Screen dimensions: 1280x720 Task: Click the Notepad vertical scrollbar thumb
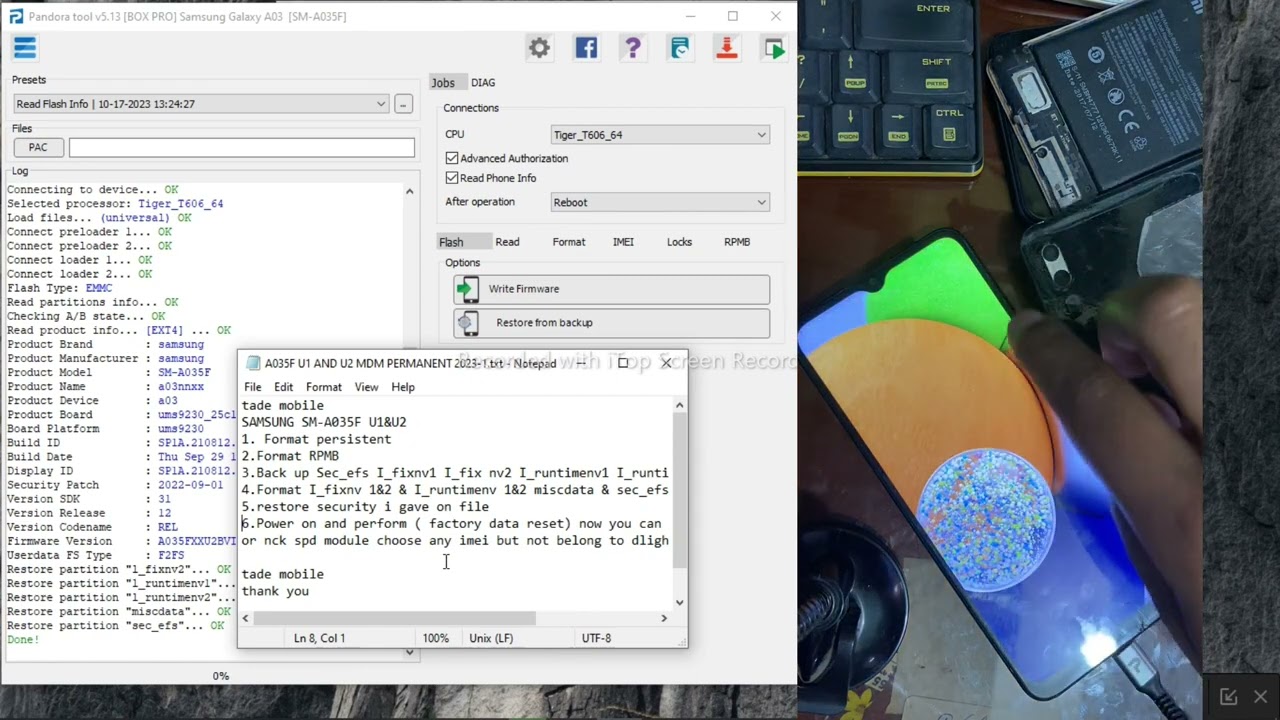click(x=680, y=490)
